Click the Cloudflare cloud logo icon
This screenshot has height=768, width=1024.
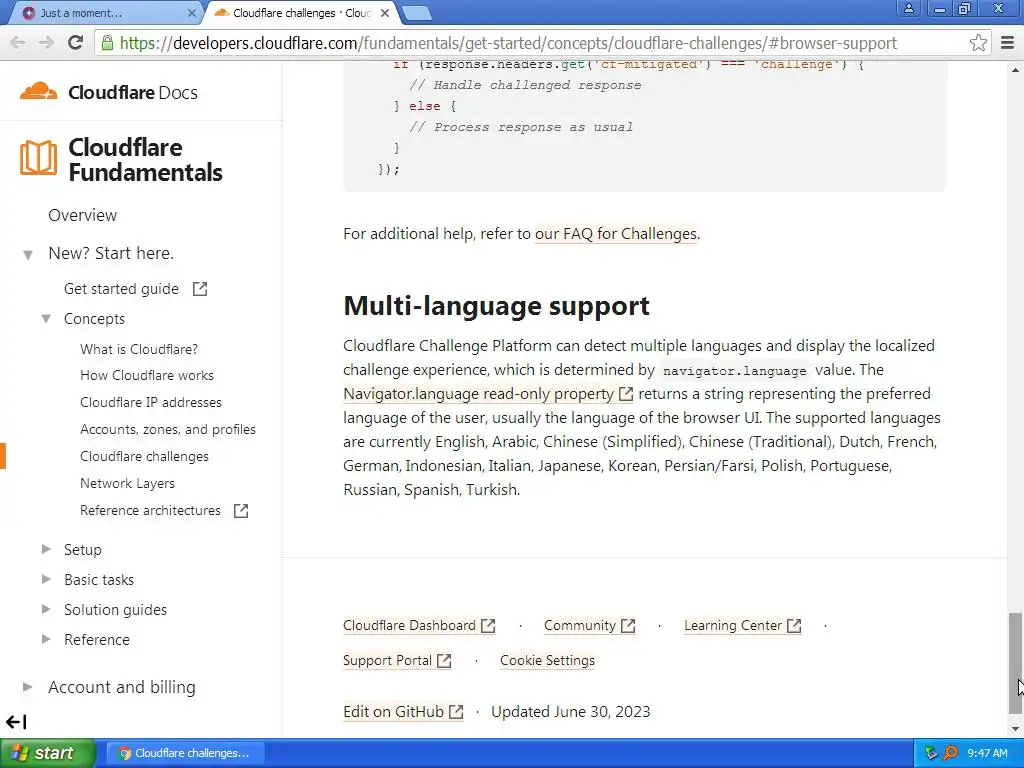coord(38,91)
